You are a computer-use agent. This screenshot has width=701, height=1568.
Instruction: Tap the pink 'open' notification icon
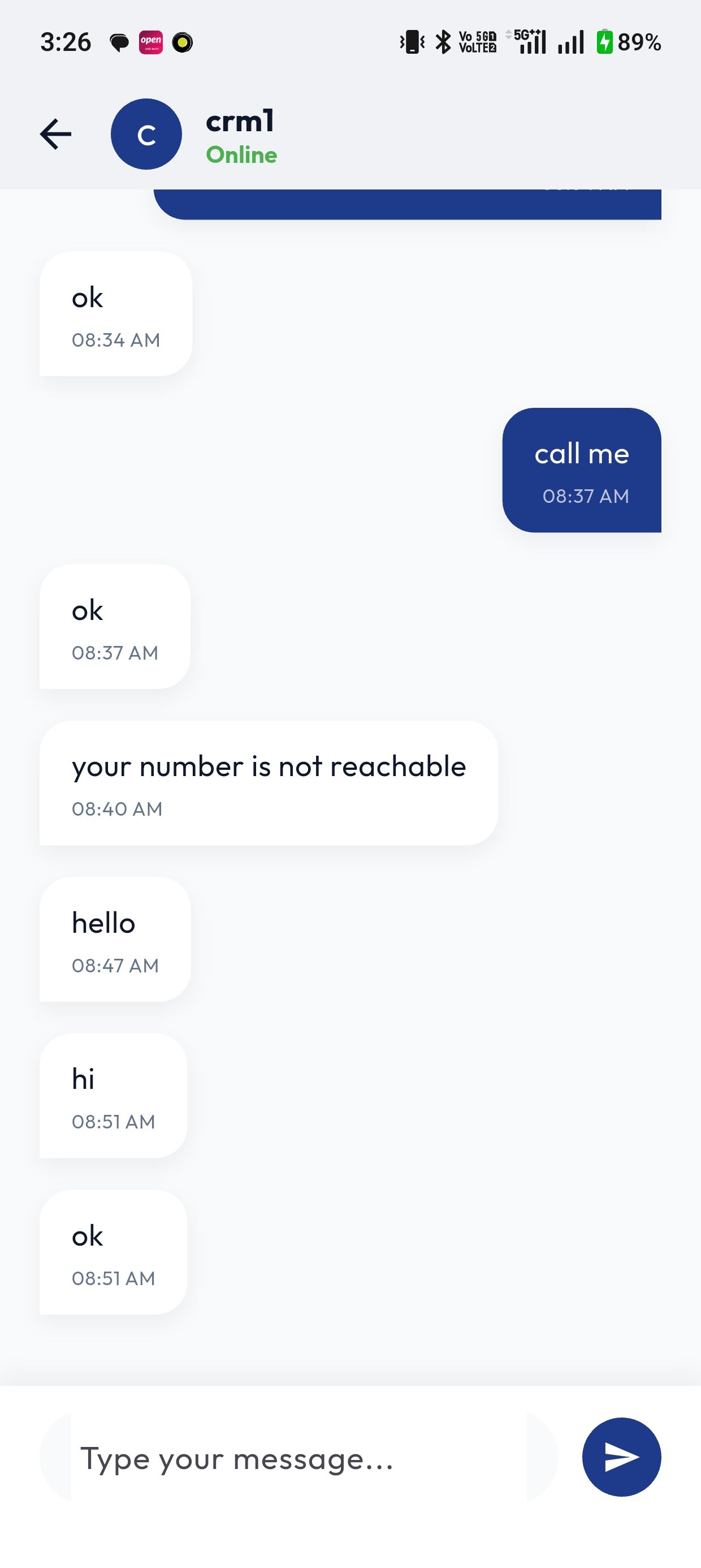coord(151,42)
